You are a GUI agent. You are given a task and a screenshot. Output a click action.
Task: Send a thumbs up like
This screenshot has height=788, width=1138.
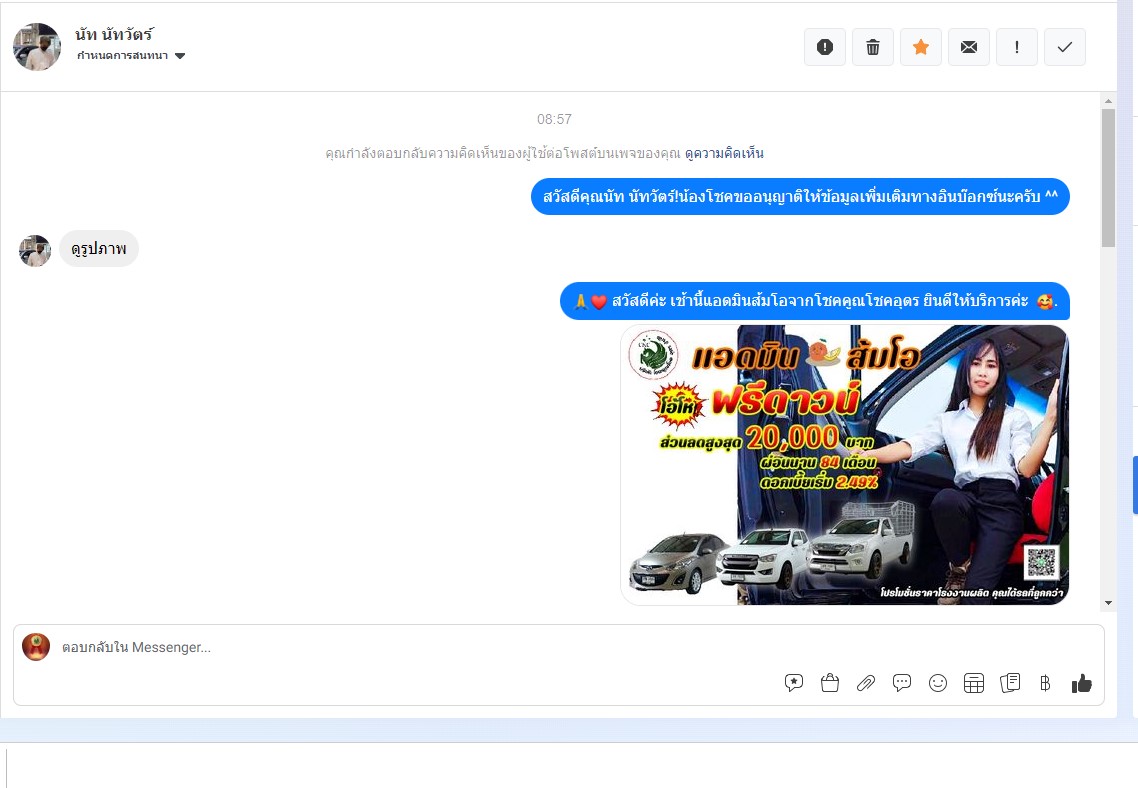pyautogui.click(x=1081, y=683)
